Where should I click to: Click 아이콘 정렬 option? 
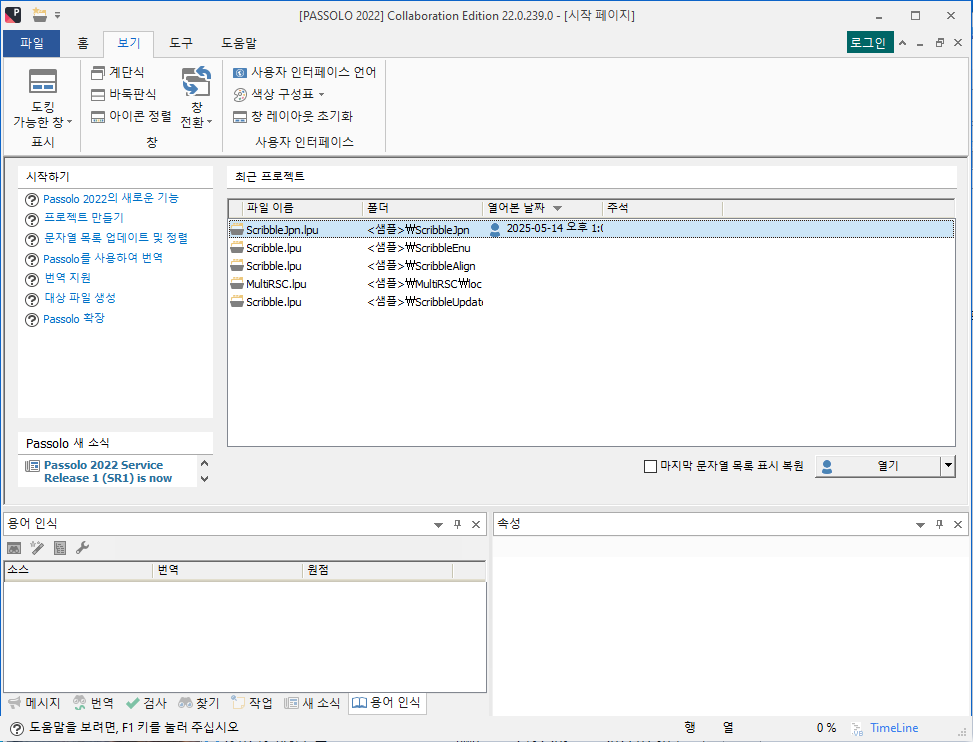(131, 116)
